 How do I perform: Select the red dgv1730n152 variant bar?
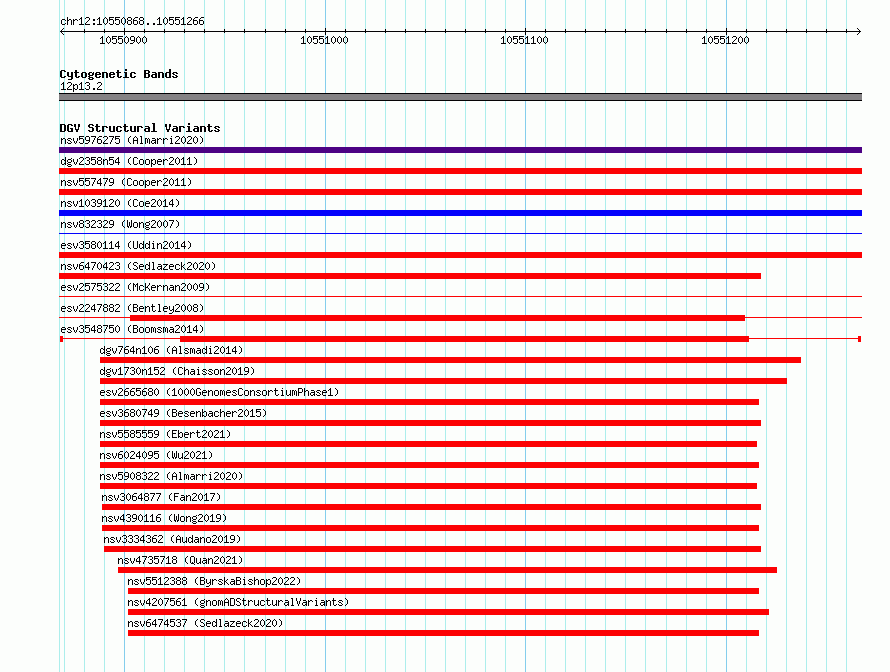(x=443, y=381)
